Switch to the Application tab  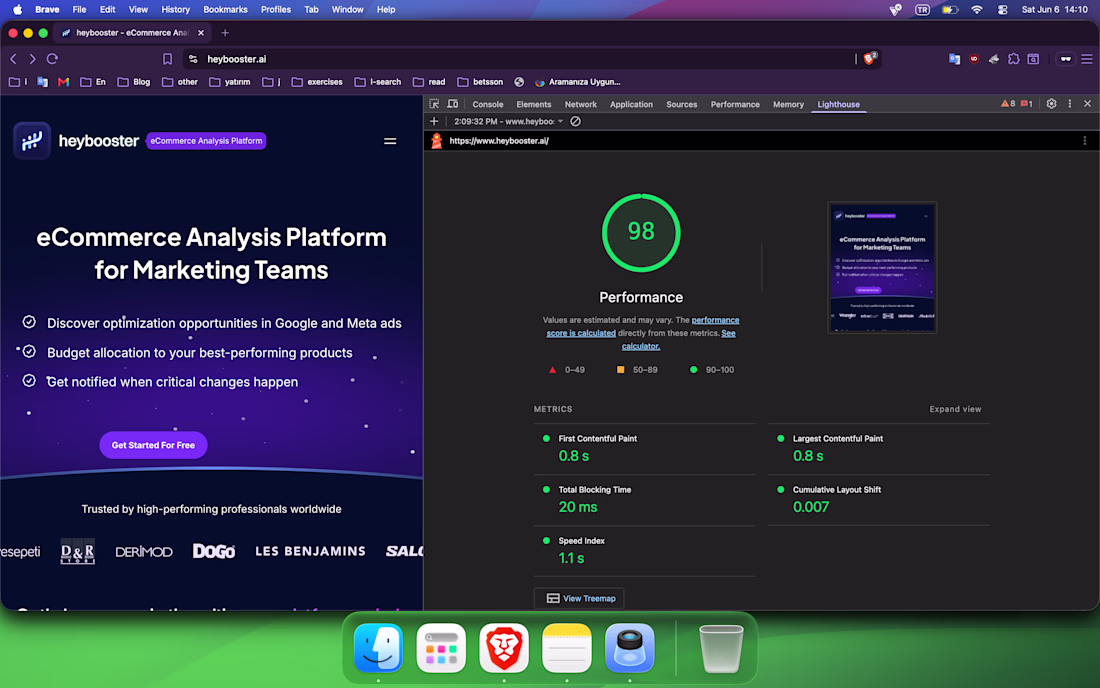pos(631,104)
